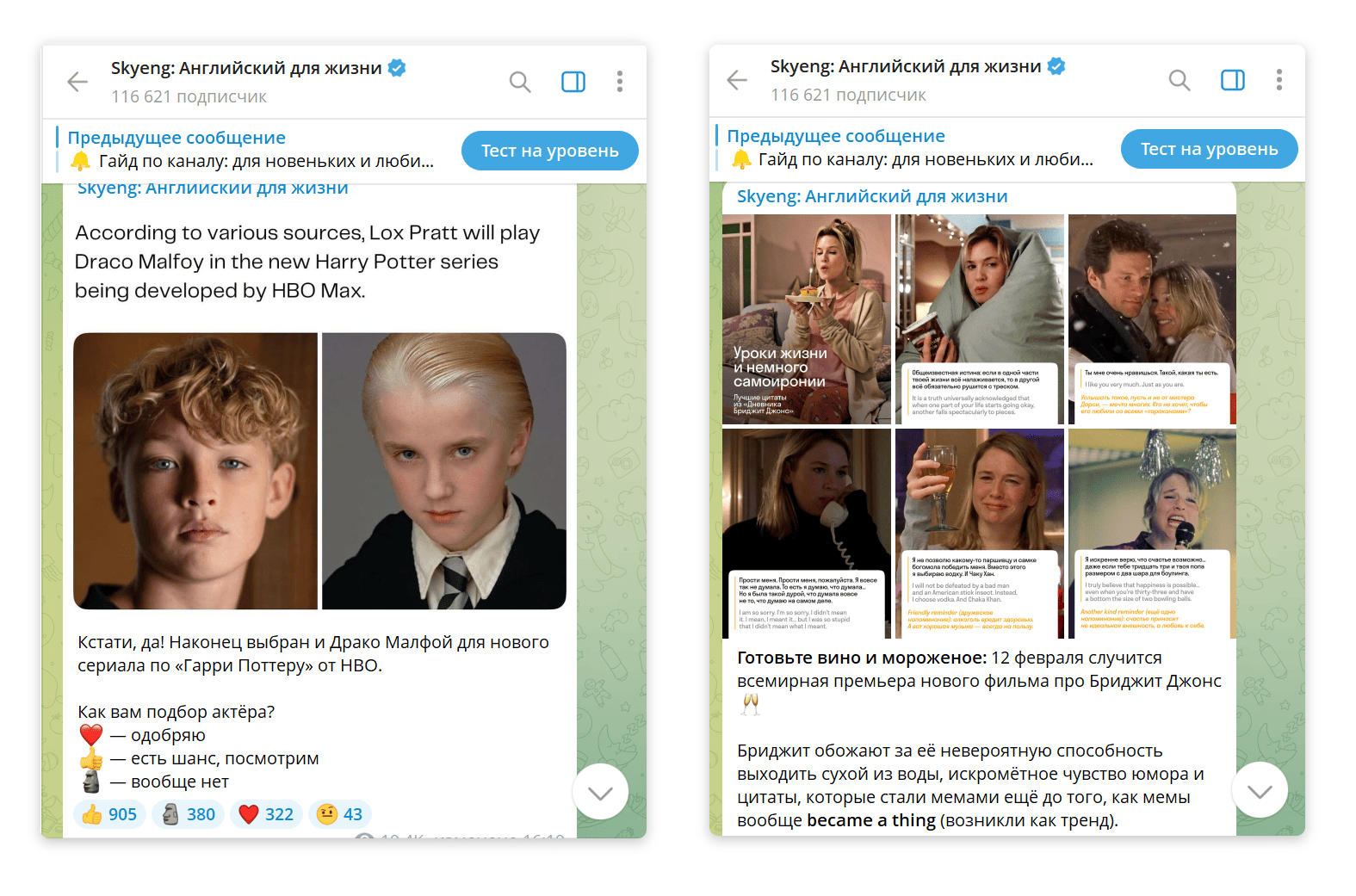The height and width of the screenshot is (896, 1356).
Task: Click the thumbs up reaction with 905
Action: coord(109,814)
